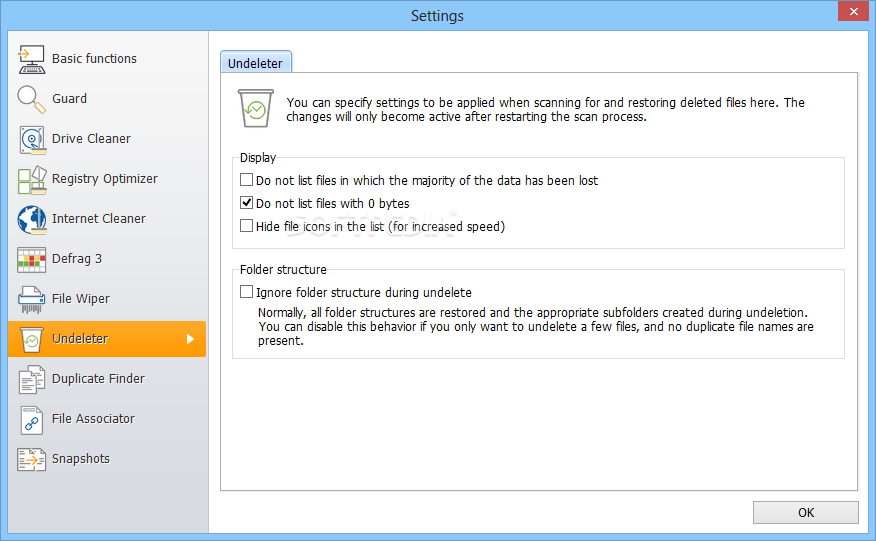Click the 'Display' group label
Image resolution: width=876 pixels, height=541 pixels.
(x=258, y=158)
